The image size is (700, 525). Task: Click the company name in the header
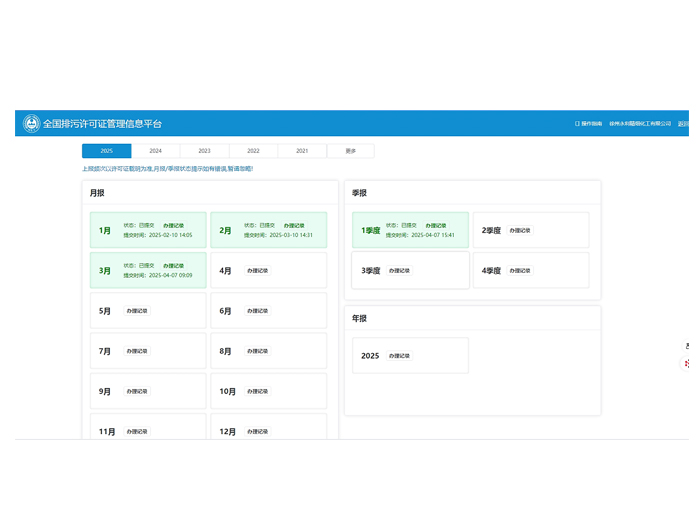pyautogui.click(x=640, y=124)
